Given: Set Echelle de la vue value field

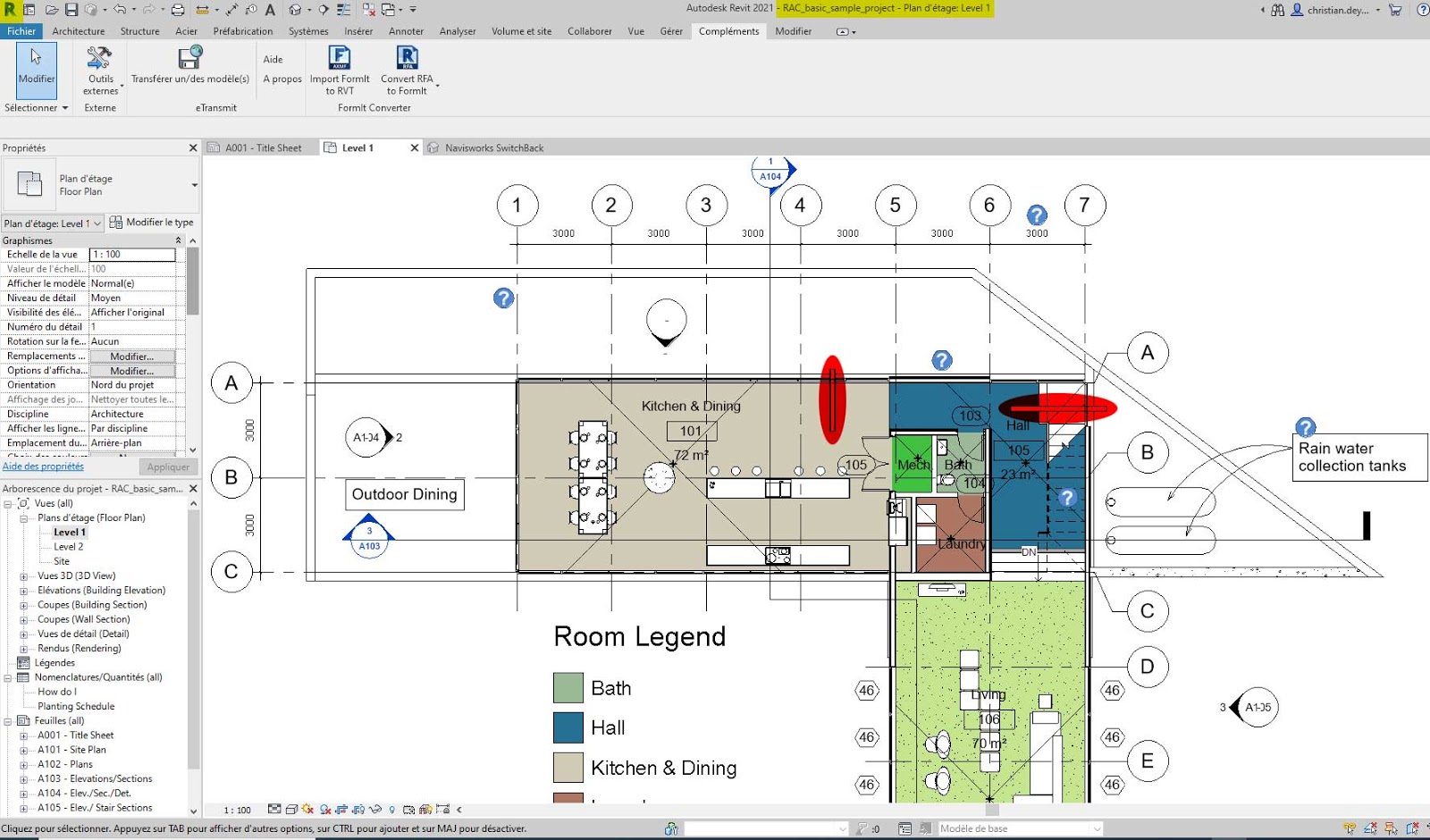Looking at the screenshot, I should 134,255.
